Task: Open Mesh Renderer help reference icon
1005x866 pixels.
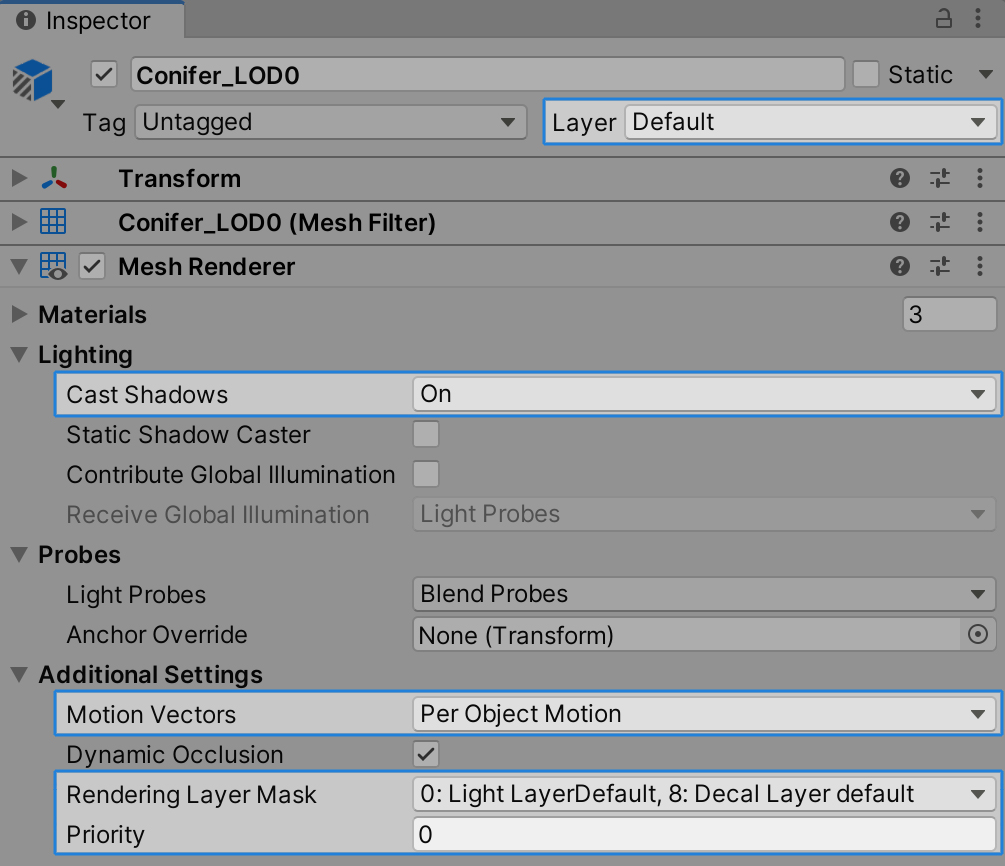Action: tap(900, 266)
